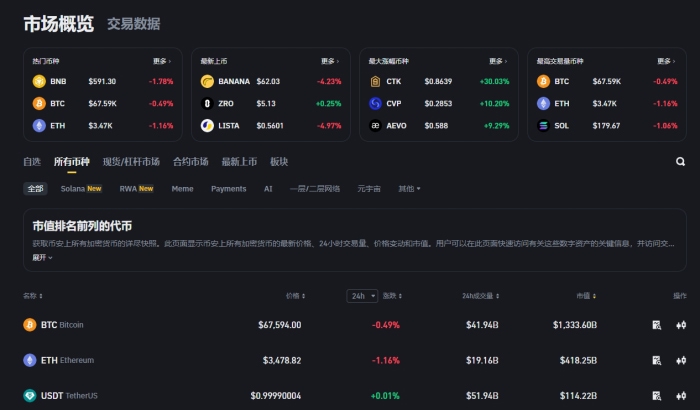Screen dimensions: 700x410
Task: Sort the table by 市值 column
Action: coord(585,296)
